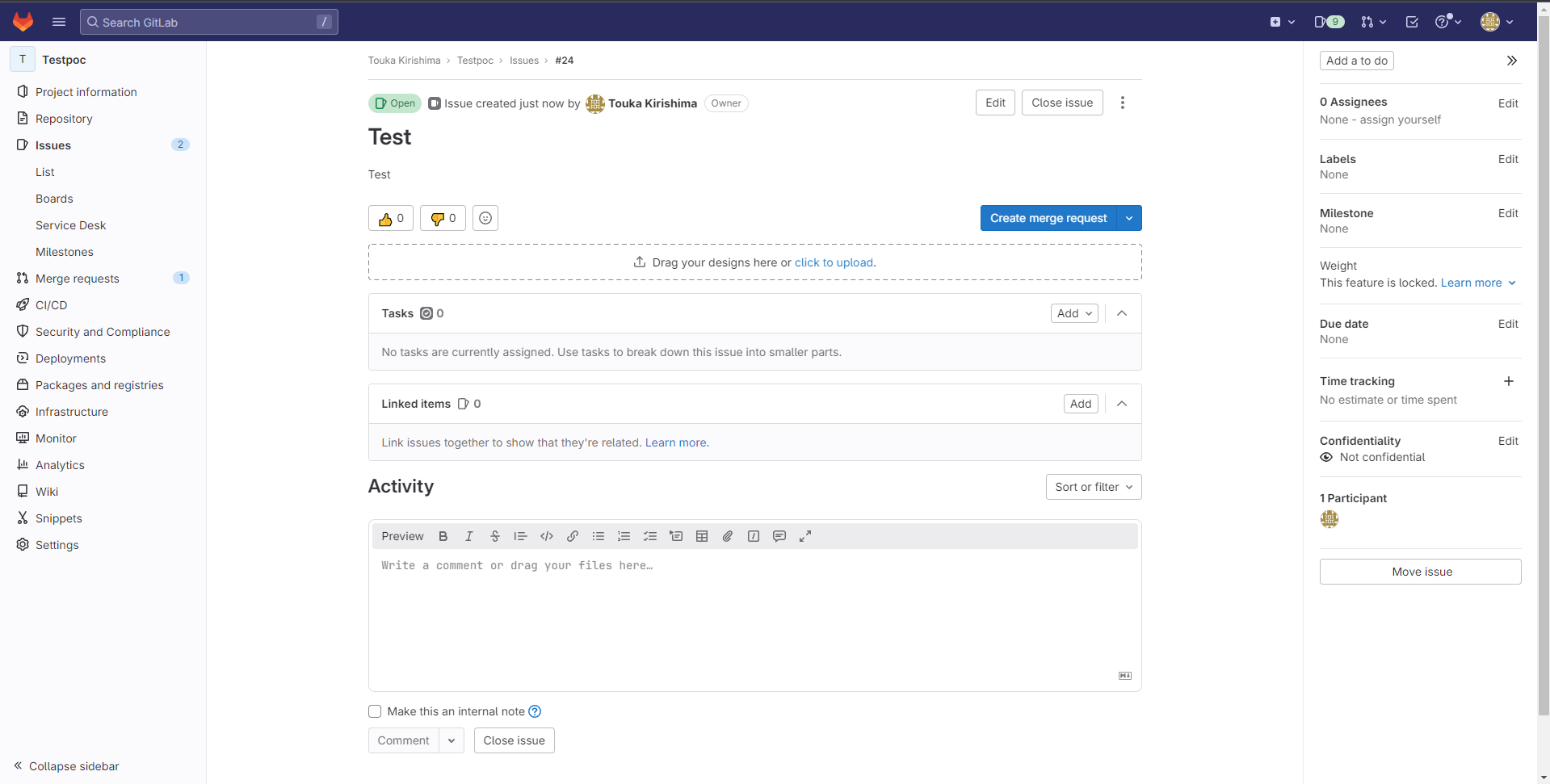The image size is (1550, 784).
Task: Collapse the Tasks section
Action: click(x=1122, y=313)
